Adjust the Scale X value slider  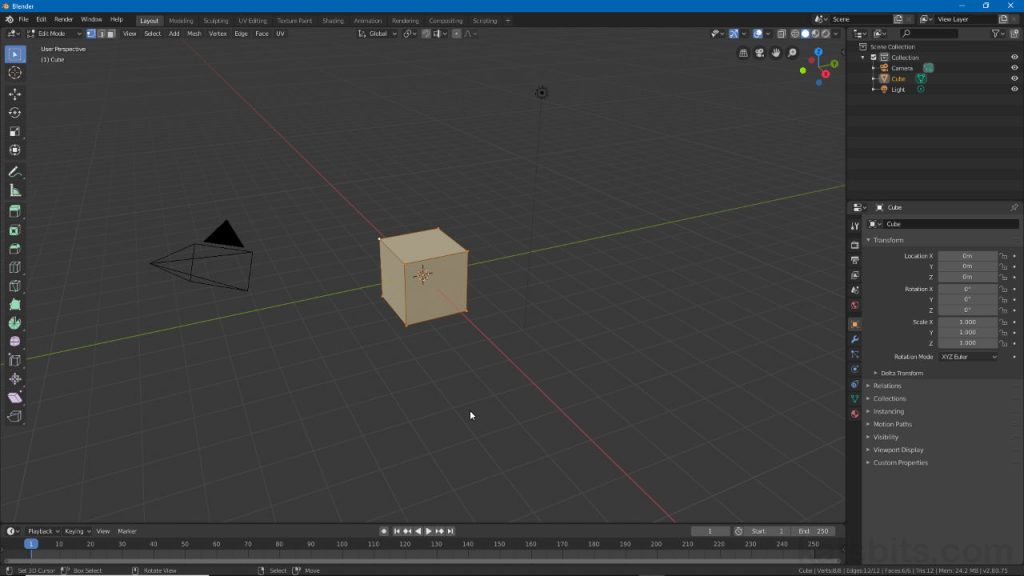click(x=967, y=322)
